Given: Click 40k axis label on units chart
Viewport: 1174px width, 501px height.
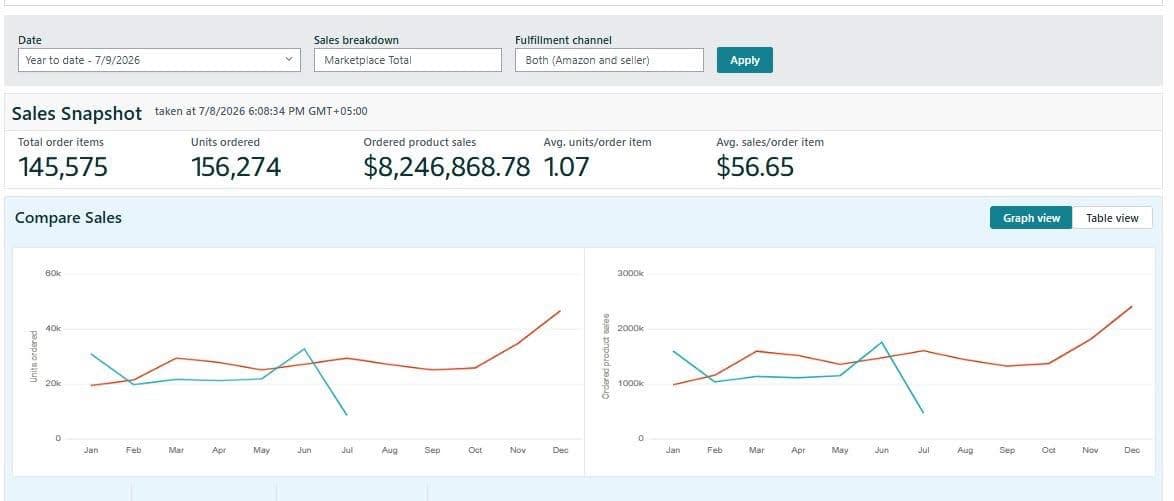Looking at the screenshot, I should coord(52,329).
